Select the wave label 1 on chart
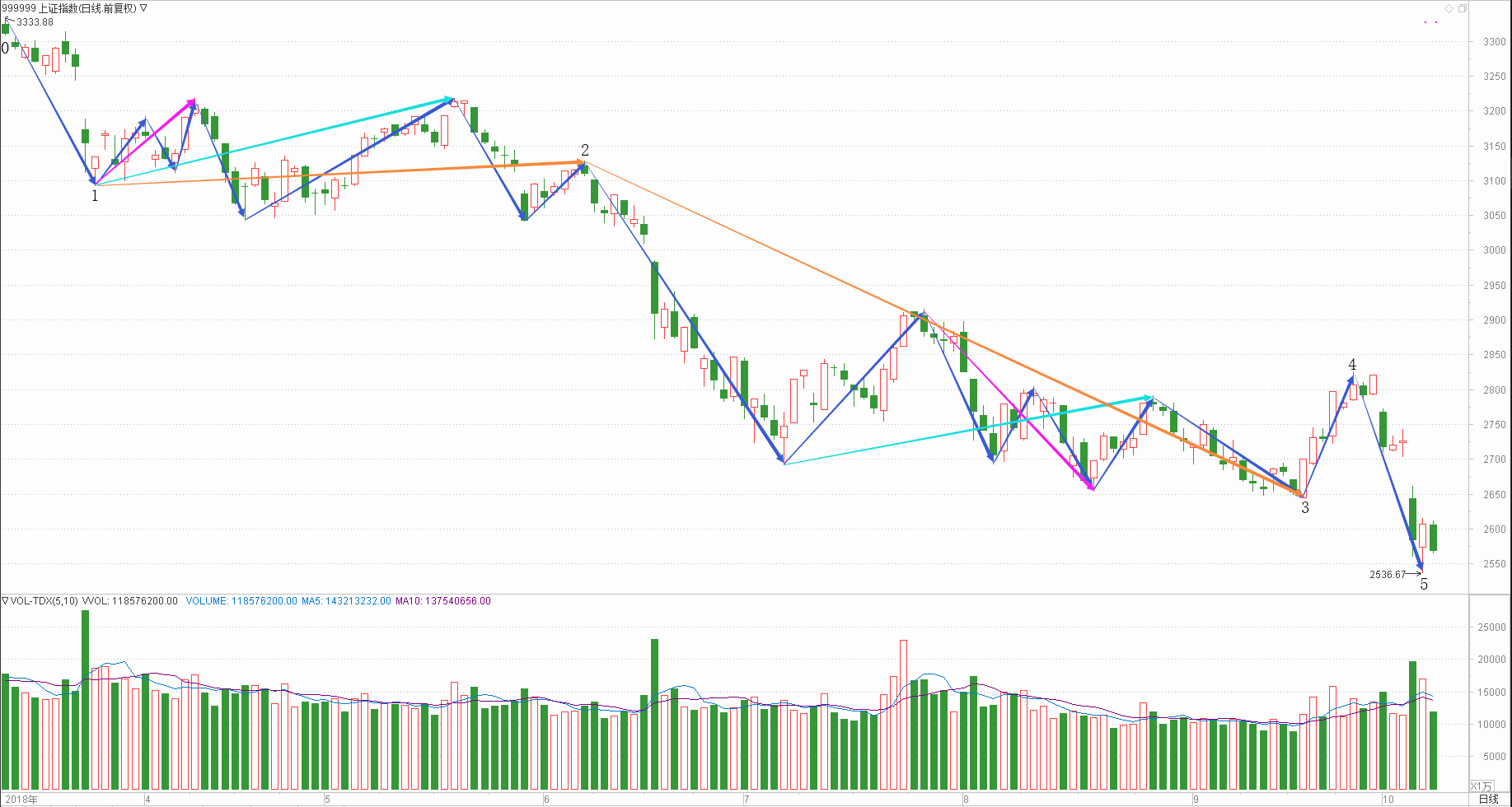The width and height of the screenshot is (1512, 807). (x=95, y=196)
